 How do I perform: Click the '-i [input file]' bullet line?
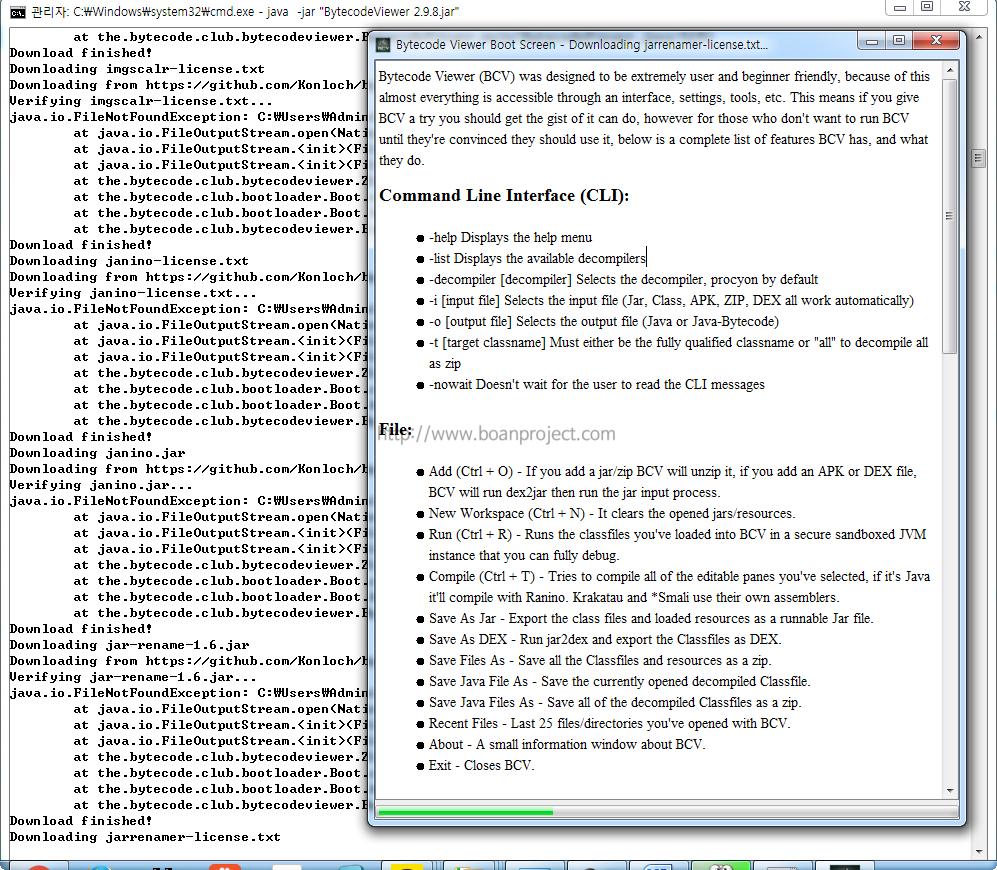671,300
